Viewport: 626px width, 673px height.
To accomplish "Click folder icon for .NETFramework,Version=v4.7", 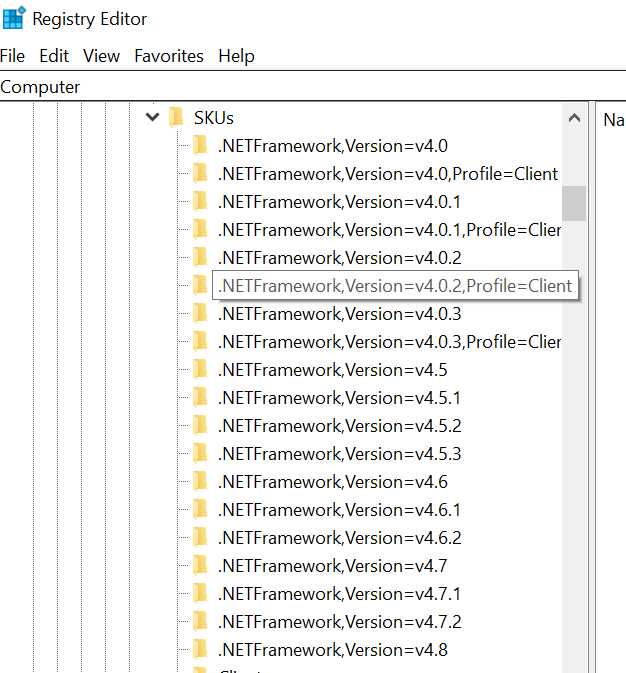I will pos(201,566).
